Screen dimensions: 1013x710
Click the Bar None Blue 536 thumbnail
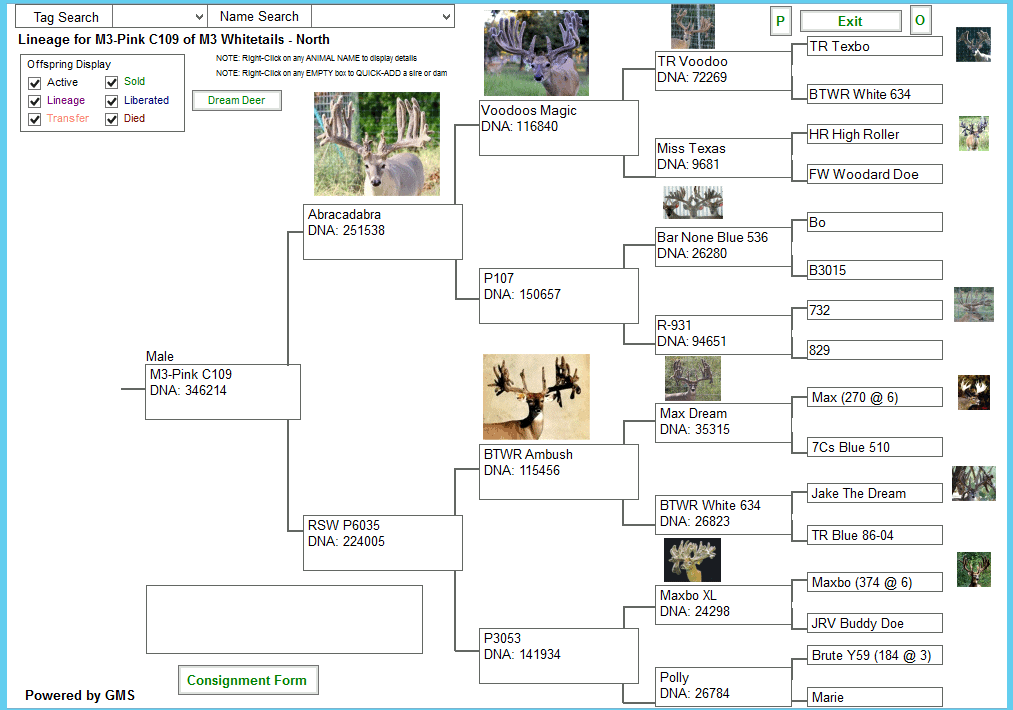tap(692, 203)
